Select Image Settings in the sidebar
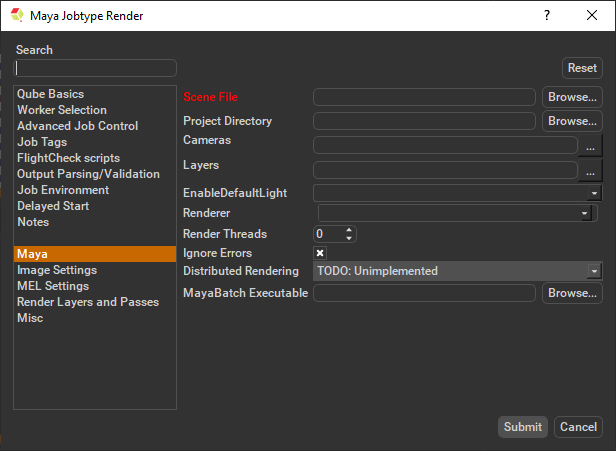Image resolution: width=616 pixels, height=451 pixels. (57, 270)
